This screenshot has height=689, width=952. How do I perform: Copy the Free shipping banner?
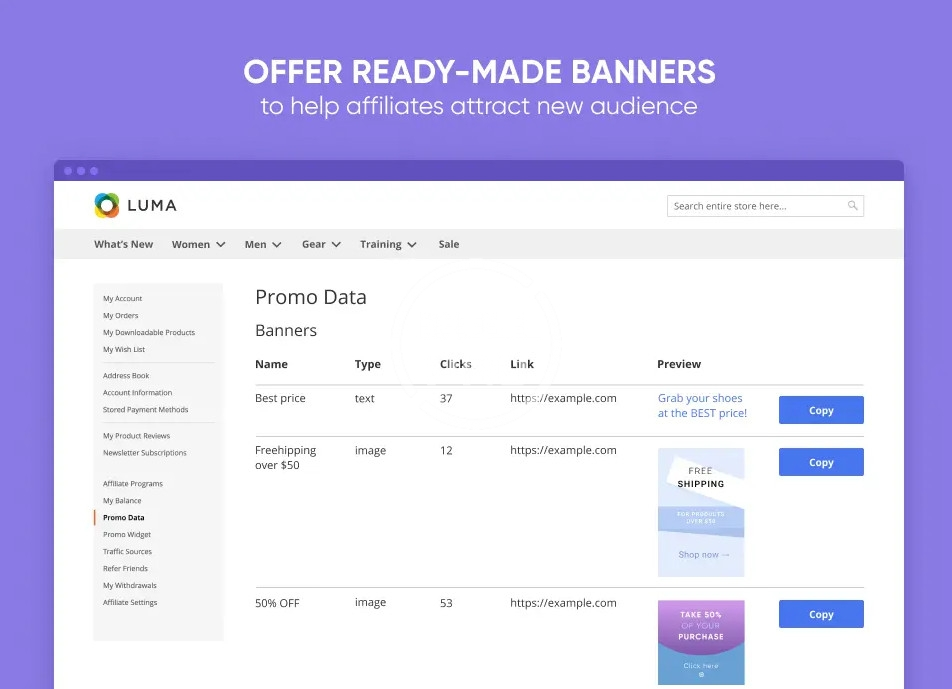pos(821,462)
